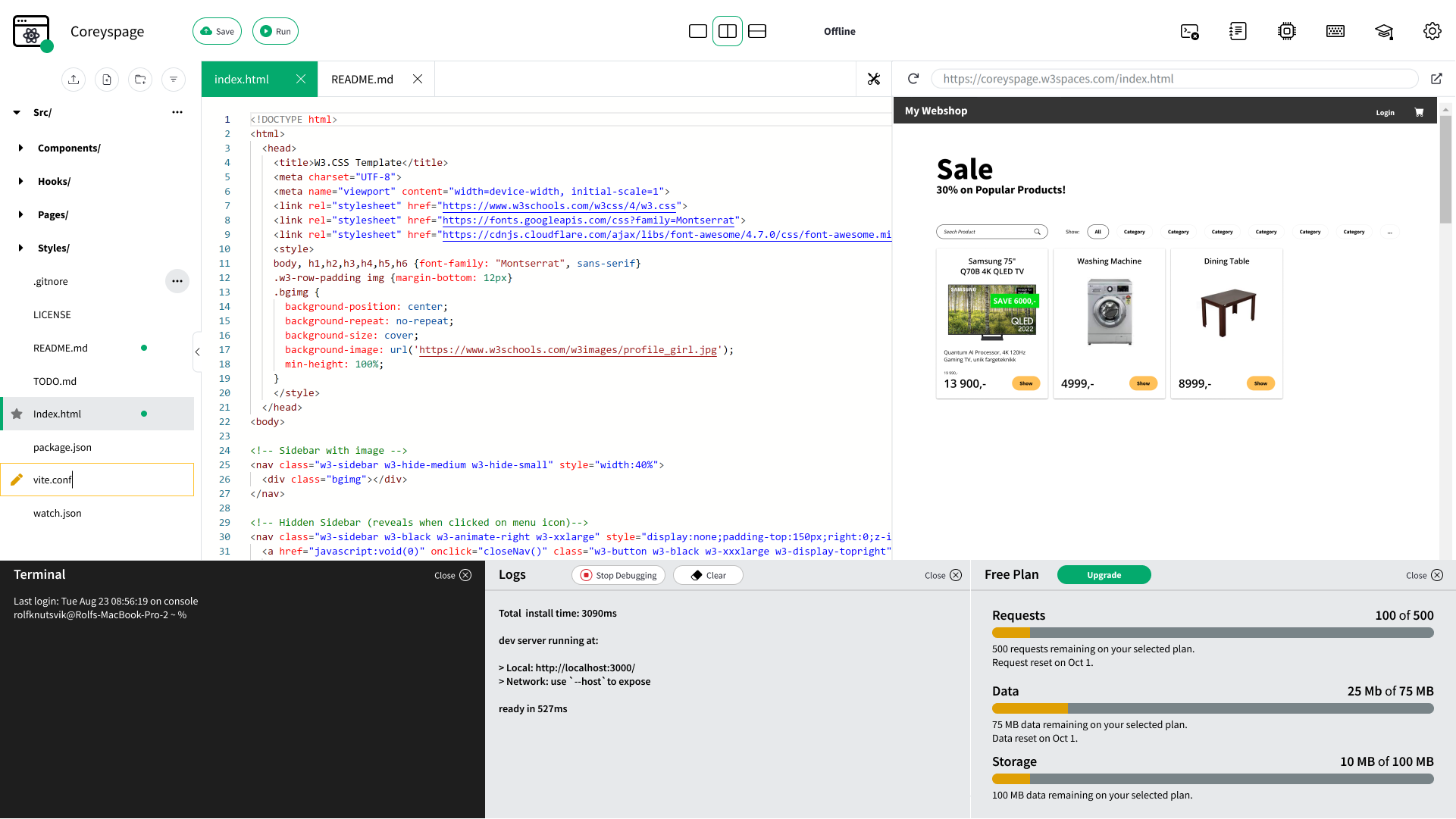This screenshot has width=1456, height=819.
Task: Expand the Components/ folder
Action: [x=20, y=148]
